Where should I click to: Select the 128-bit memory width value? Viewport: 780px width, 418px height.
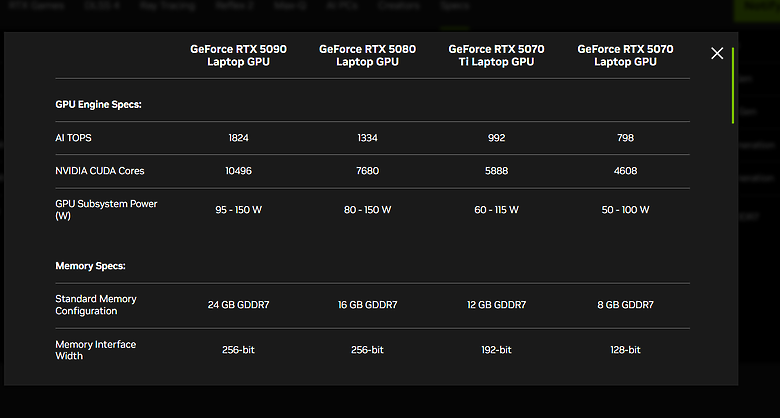tap(625, 350)
